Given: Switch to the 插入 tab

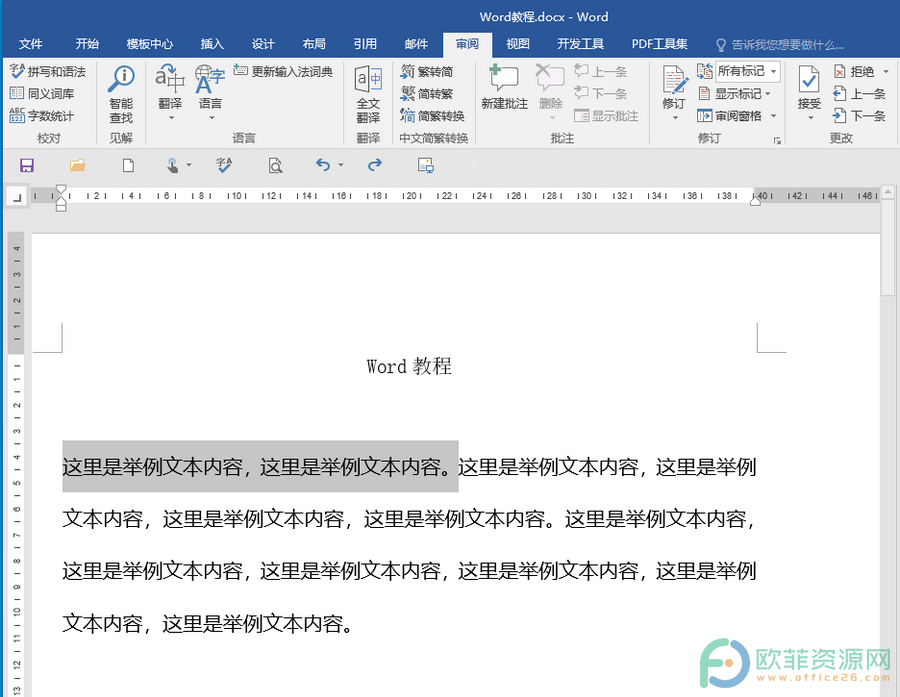Looking at the screenshot, I should [x=212, y=44].
